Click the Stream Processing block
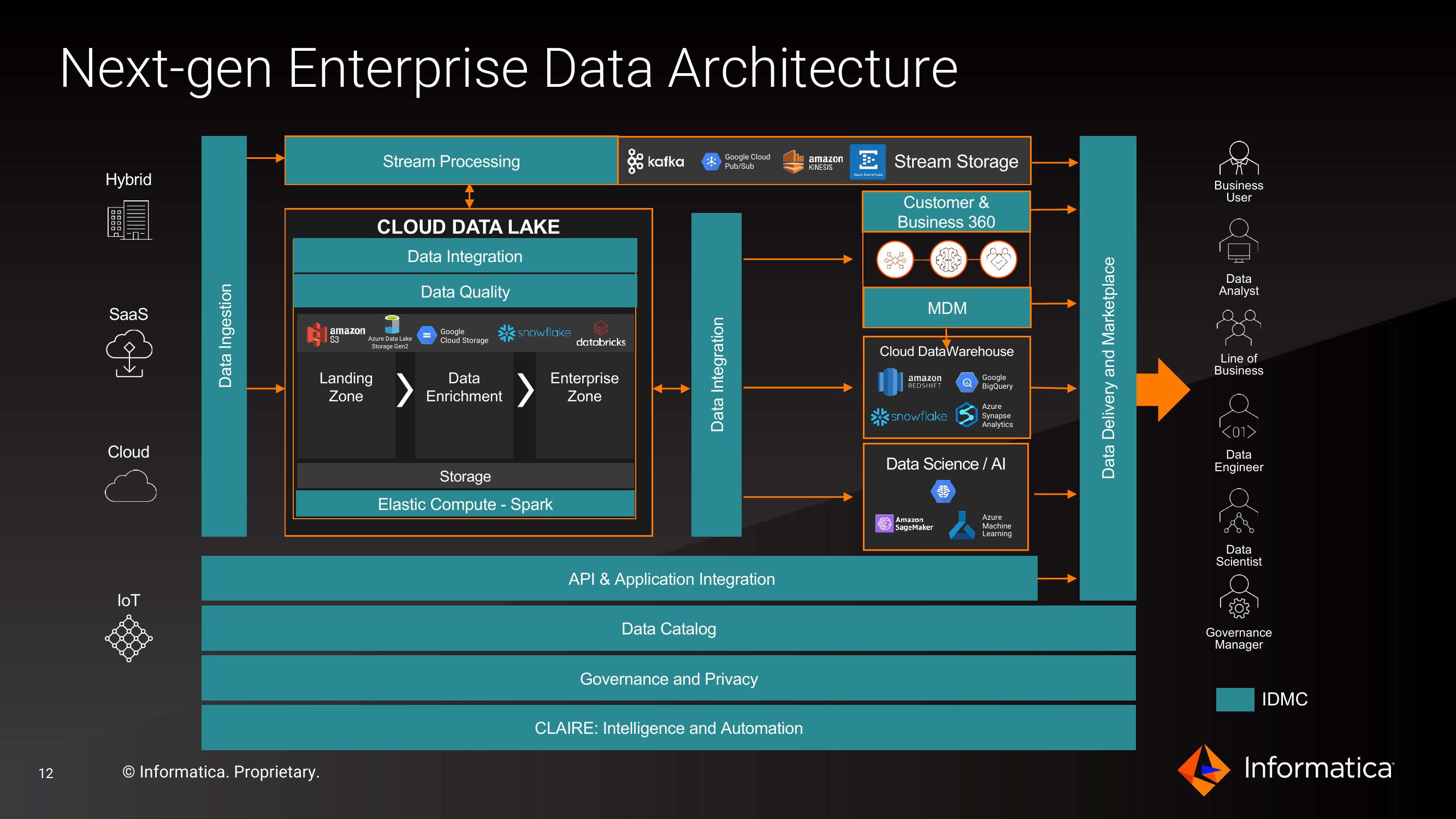Screen dimensions: 1456x819 click(451, 161)
